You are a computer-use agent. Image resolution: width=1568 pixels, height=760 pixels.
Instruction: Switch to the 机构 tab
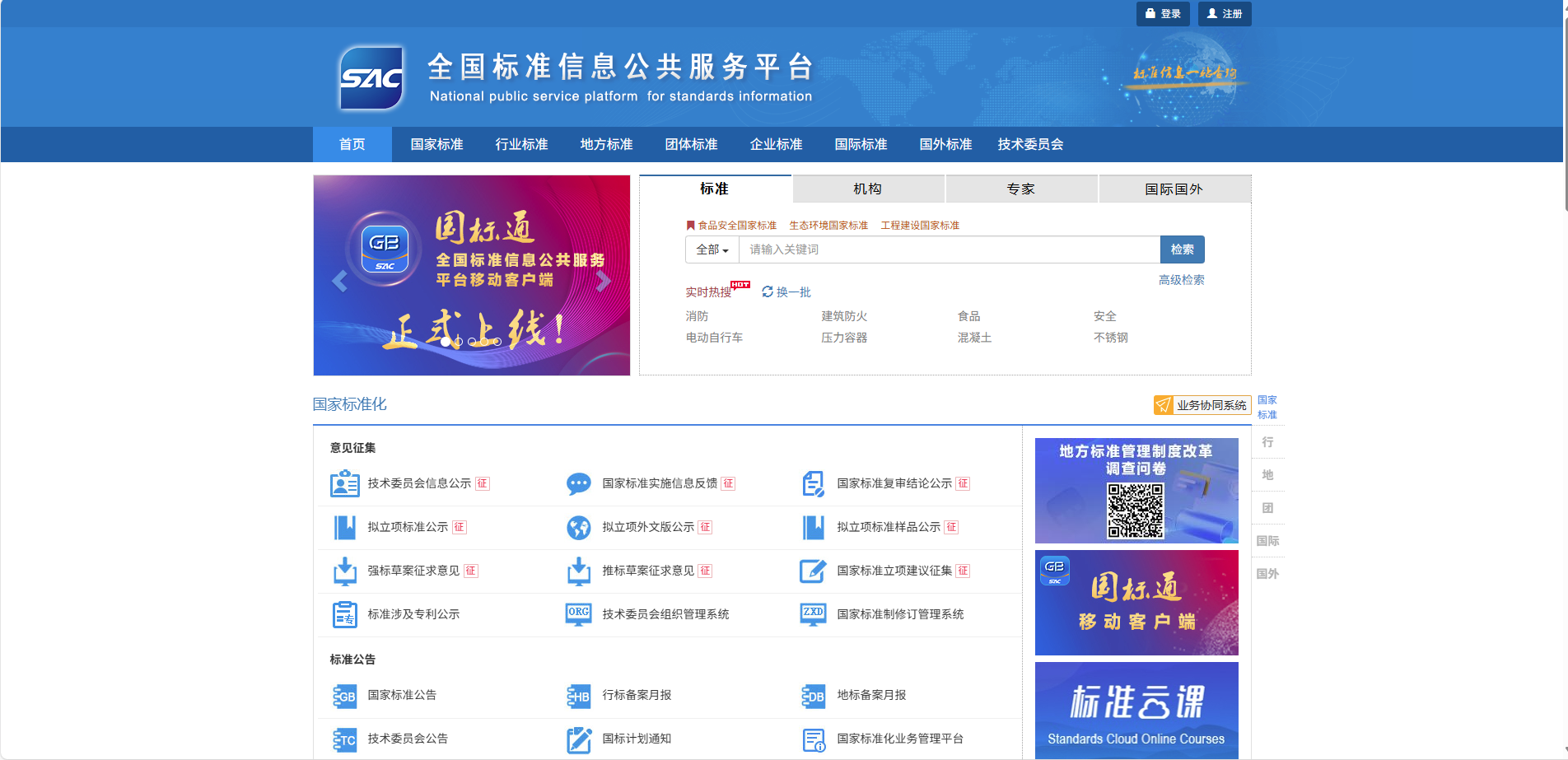point(868,189)
